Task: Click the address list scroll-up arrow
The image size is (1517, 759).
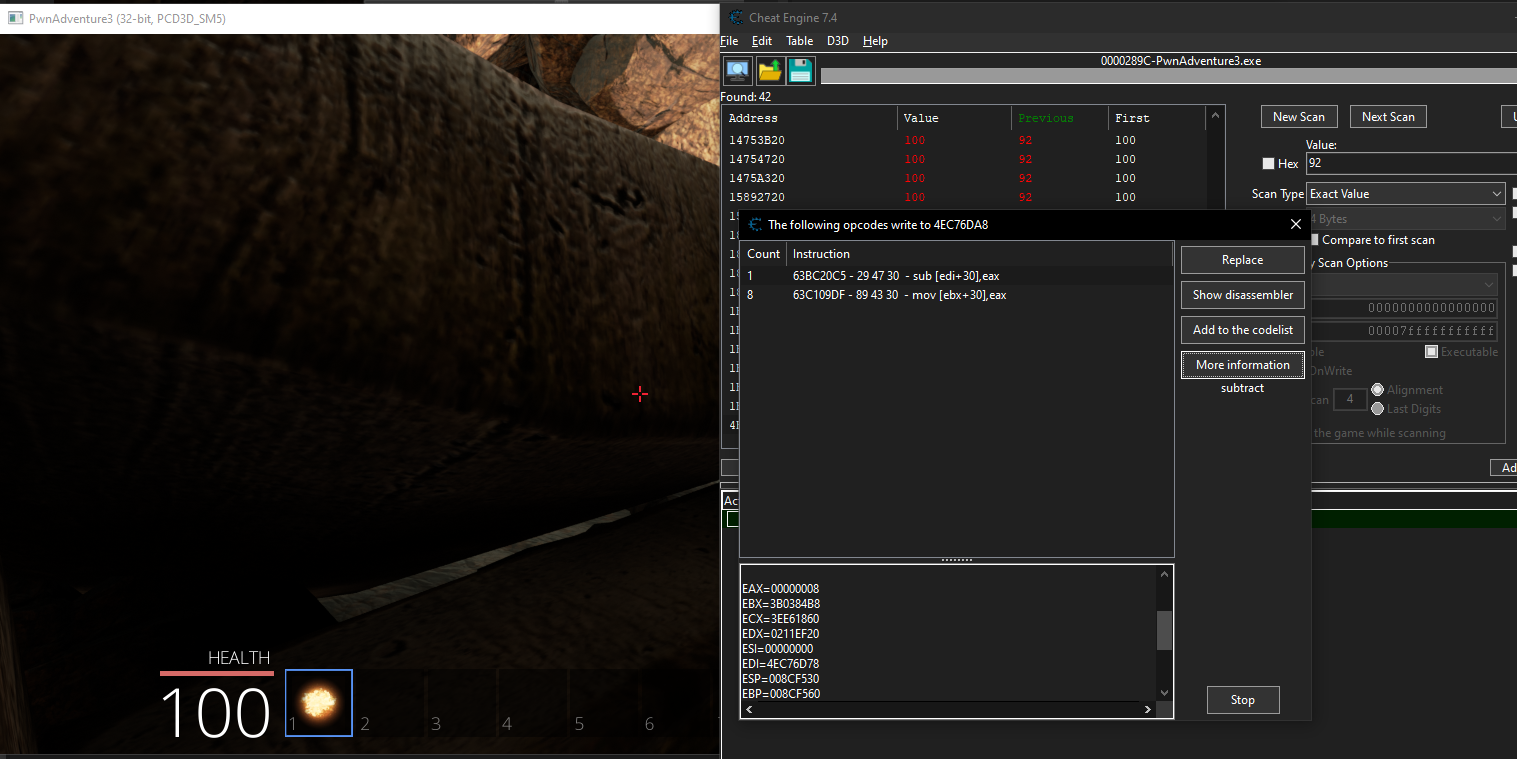Action: pos(1217,116)
